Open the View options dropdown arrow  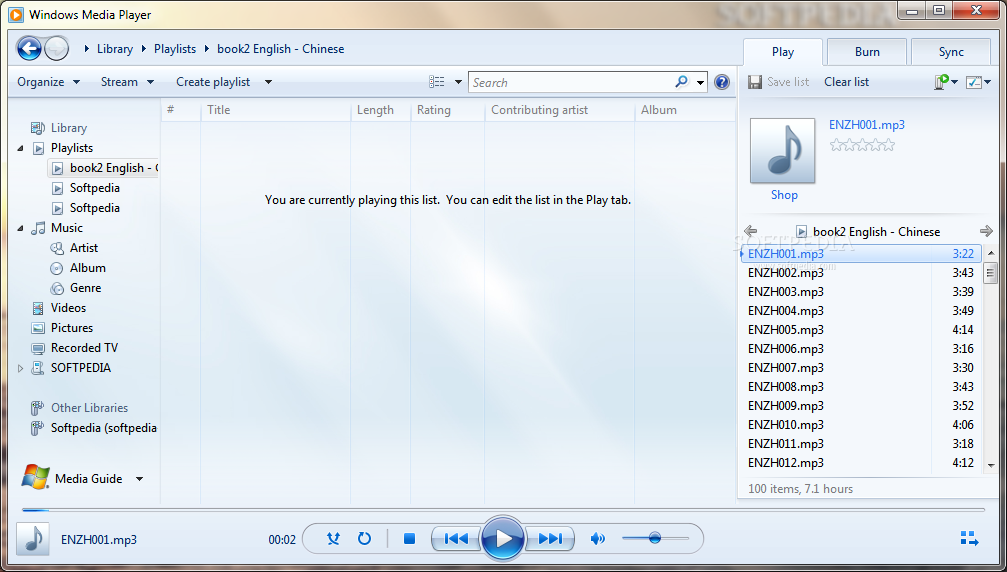[458, 82]
